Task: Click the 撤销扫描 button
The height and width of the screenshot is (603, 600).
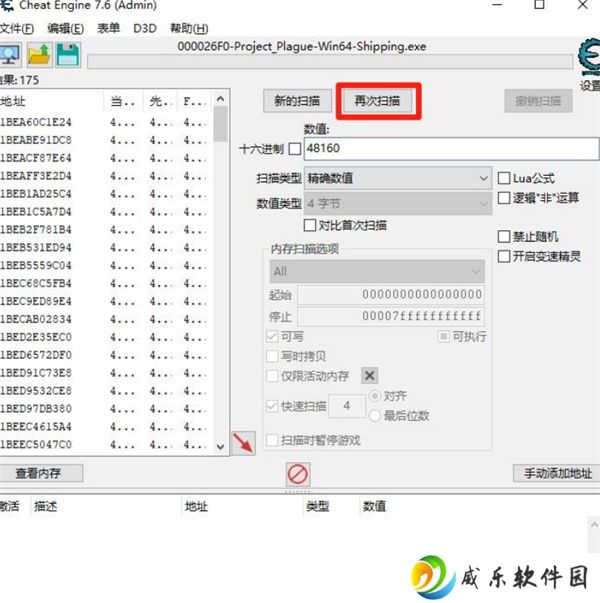Action: 538,101
